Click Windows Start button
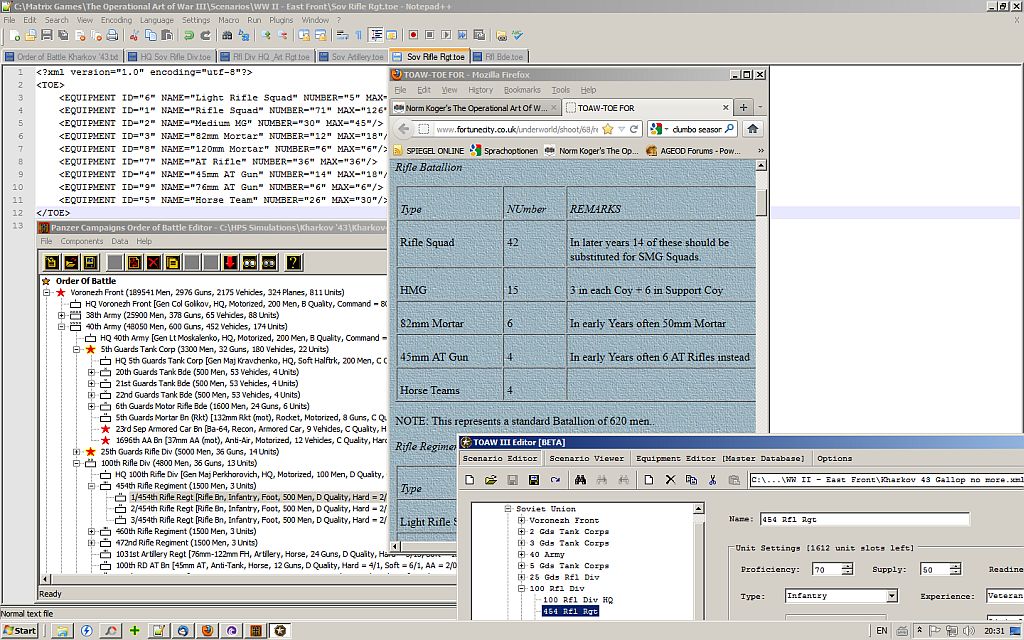 (x=19, y=630)
